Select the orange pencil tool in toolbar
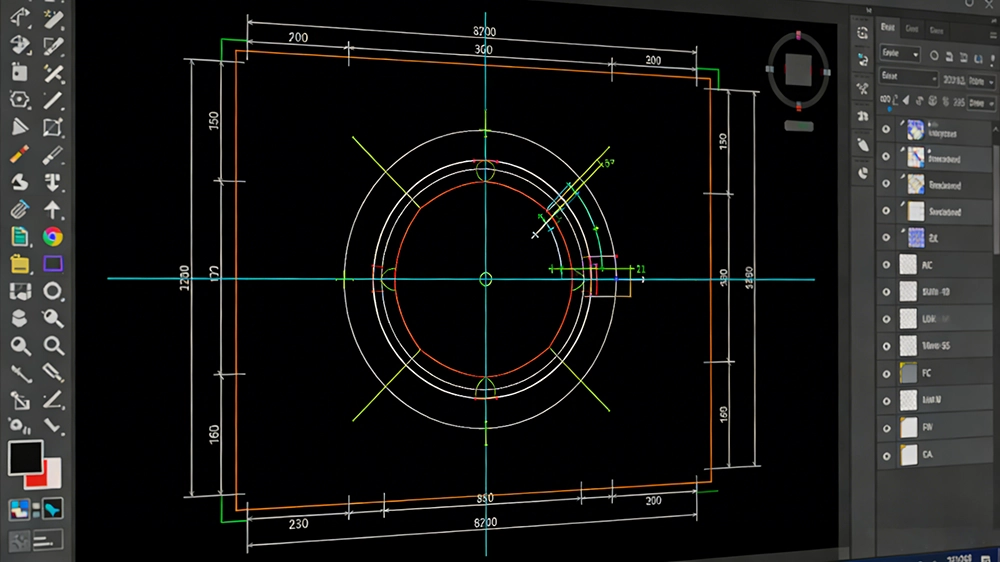 [19, 155]
